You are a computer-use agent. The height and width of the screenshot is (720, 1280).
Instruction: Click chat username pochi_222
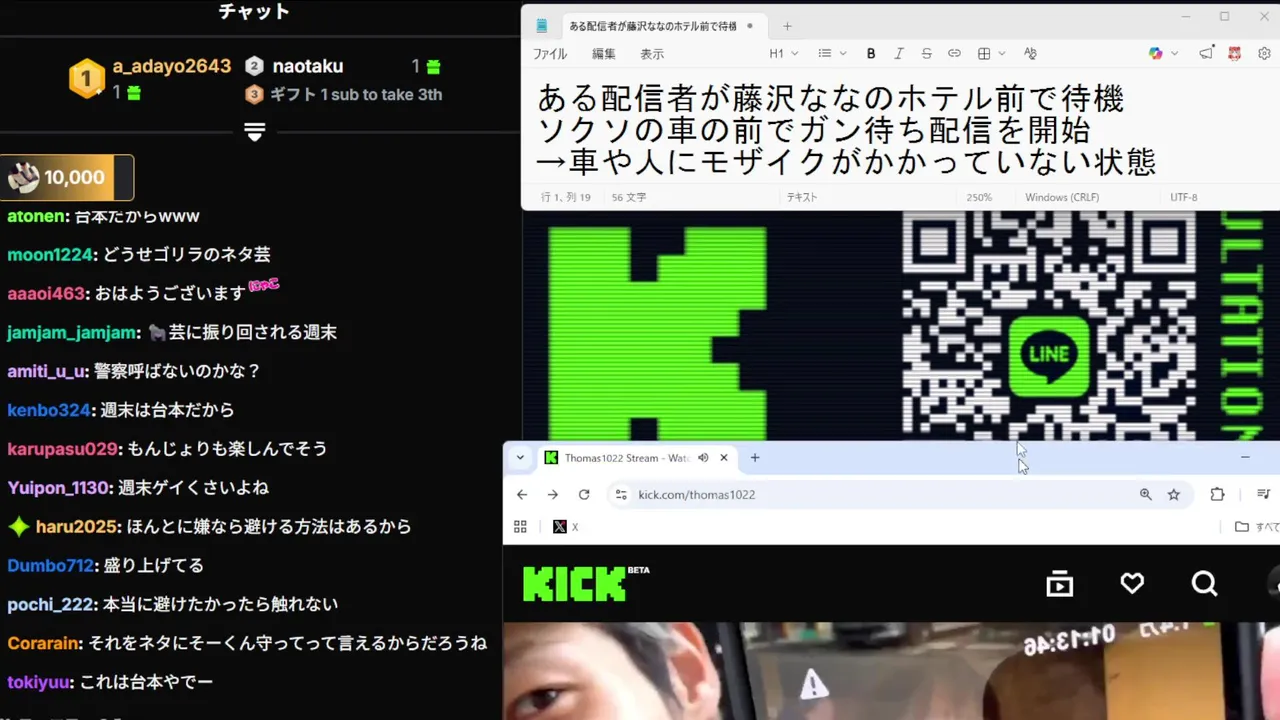(49, 604)
